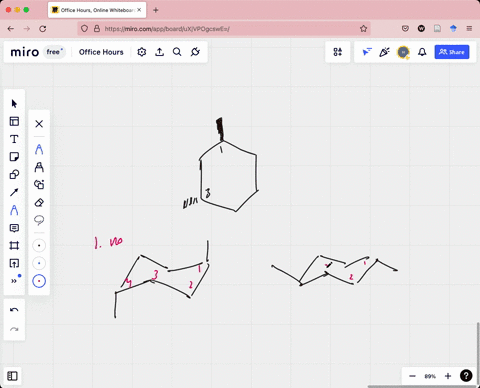
Task: Open the Upload tool
Action: click(x=14, y=263)
